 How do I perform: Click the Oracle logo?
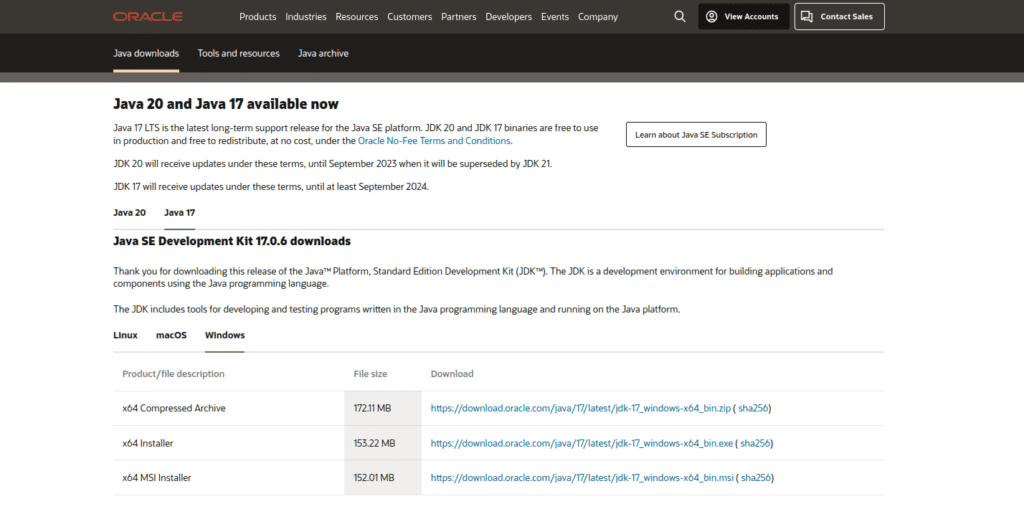point(147,17)
